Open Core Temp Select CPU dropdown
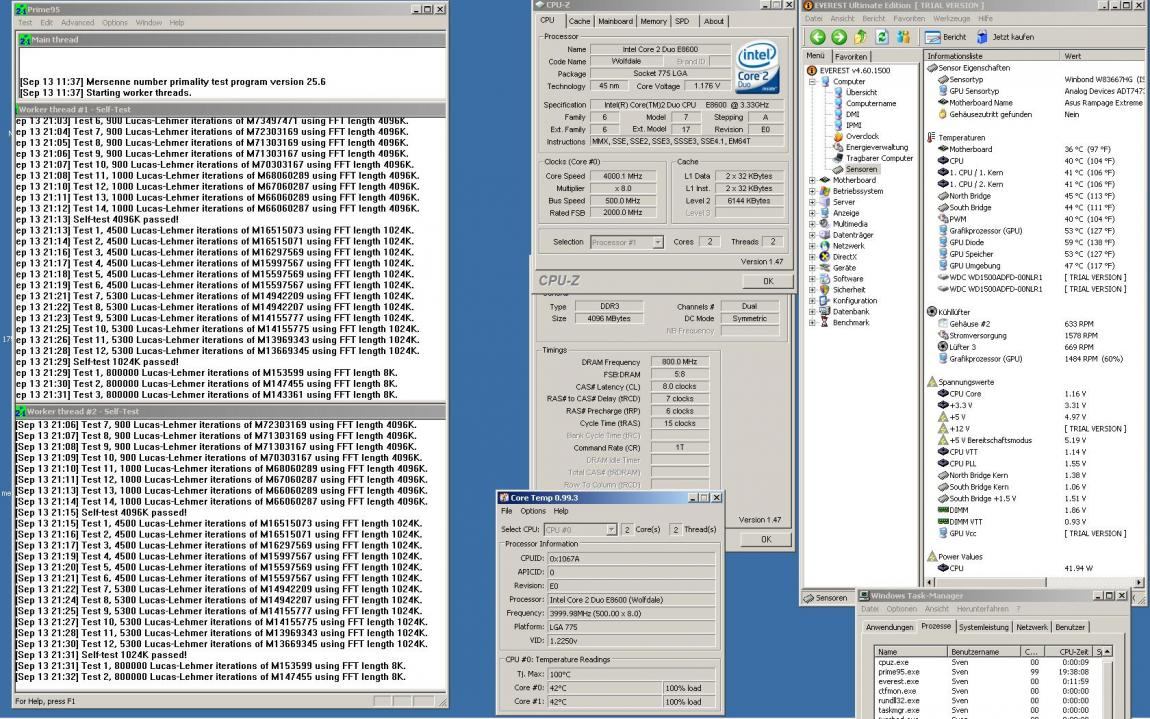The image size is (1150, 719). 611,530
